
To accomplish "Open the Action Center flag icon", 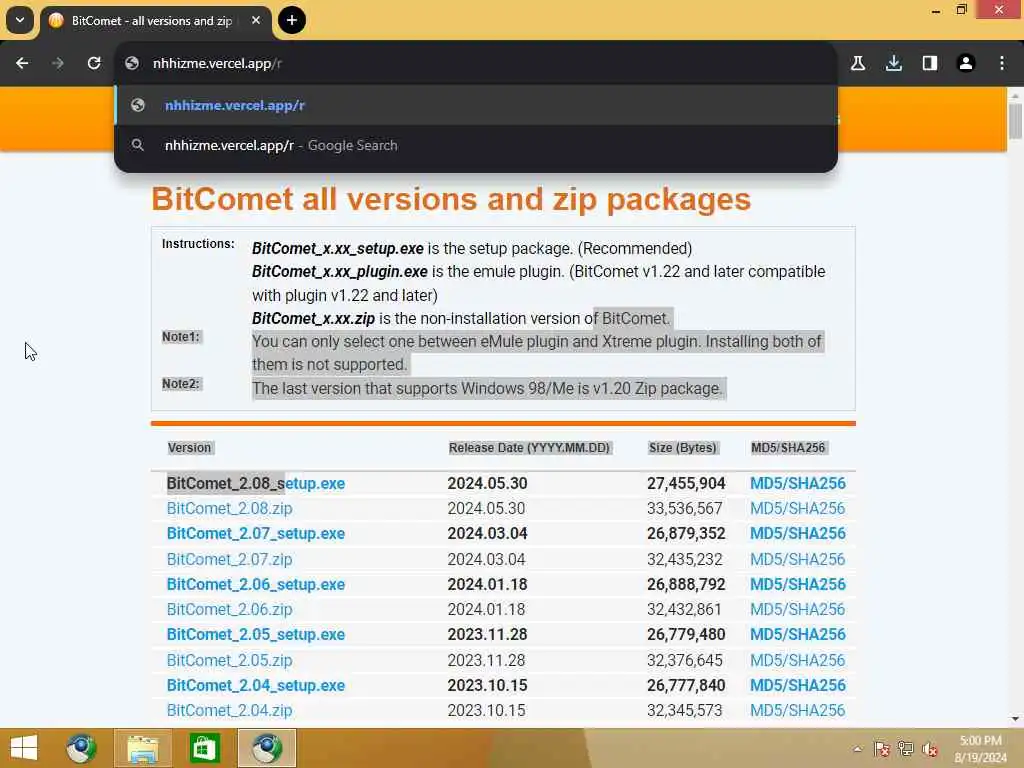I will [x=882, y=749].
